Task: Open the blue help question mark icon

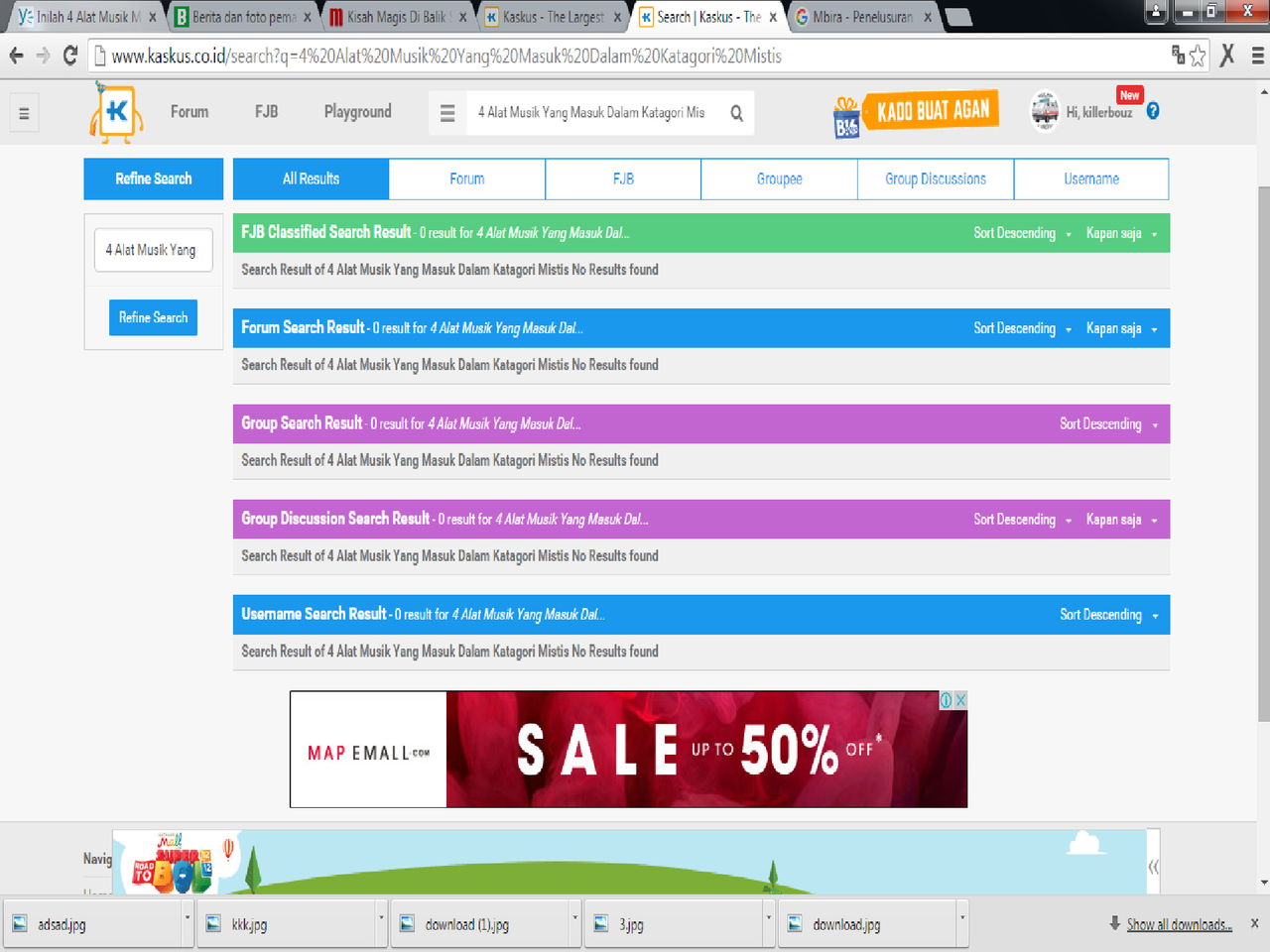Action: 1153,111
